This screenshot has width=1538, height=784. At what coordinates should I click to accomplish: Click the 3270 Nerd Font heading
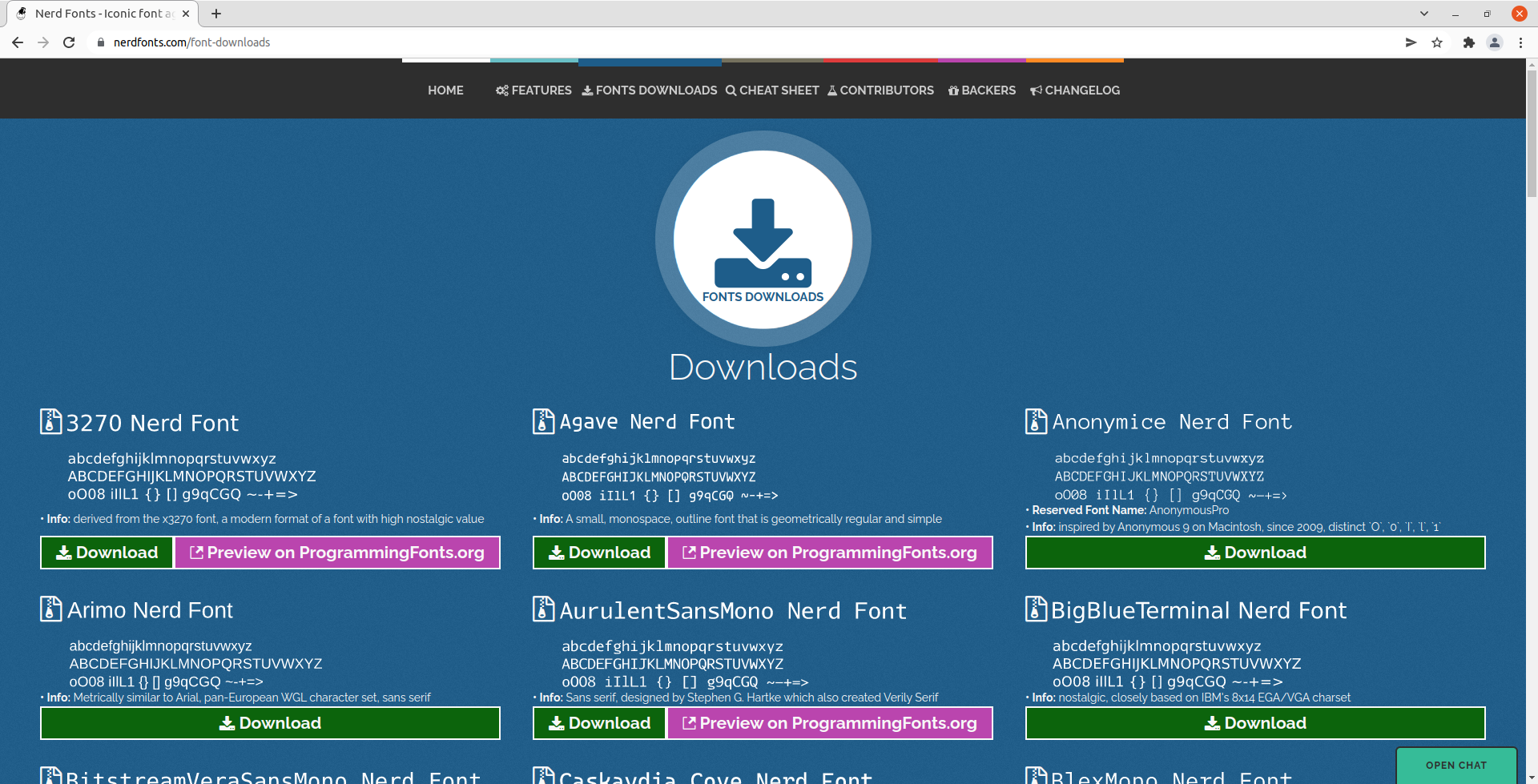click(x=152, y=423)
